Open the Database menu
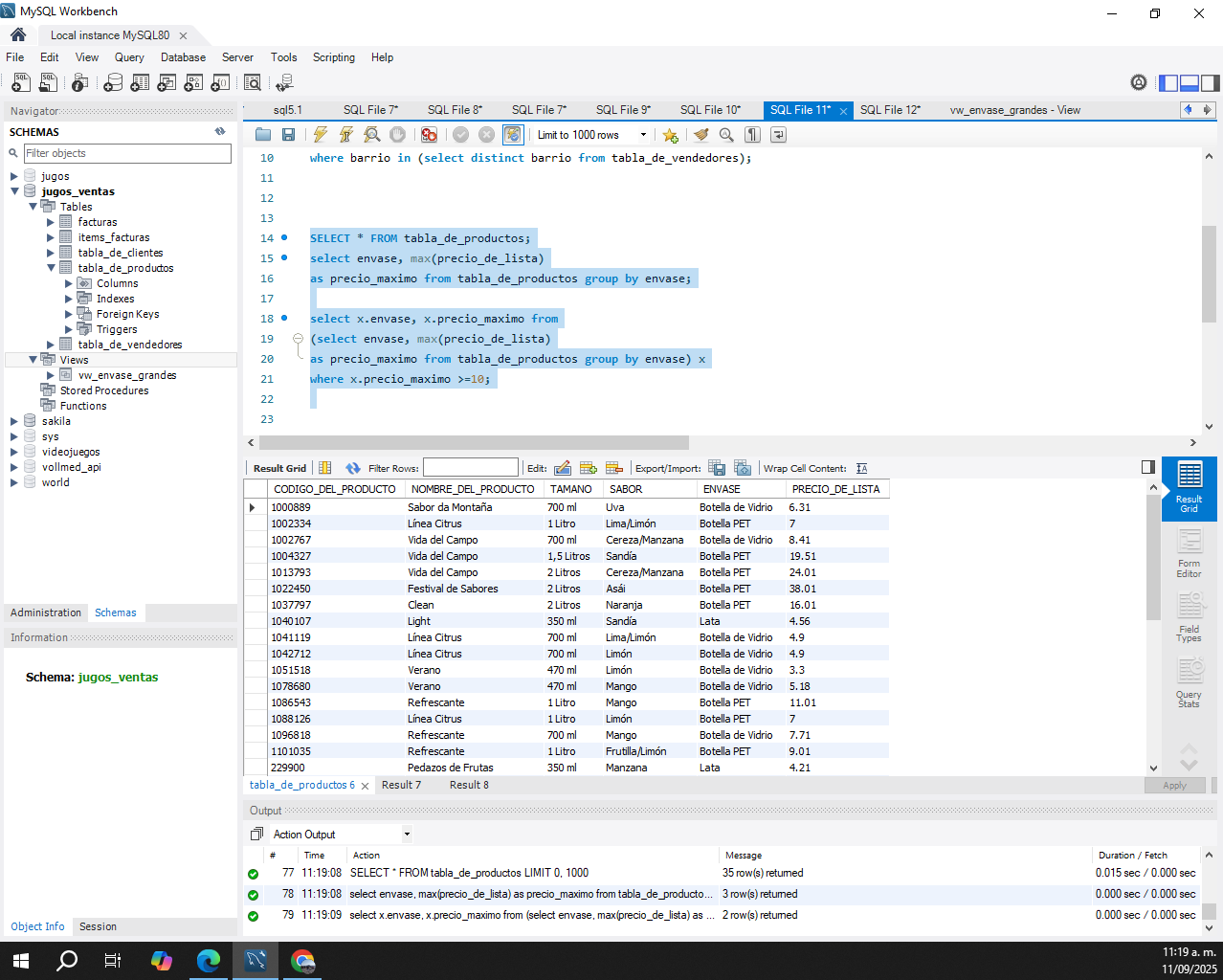1223x980 pixels. tap(183, 57)
